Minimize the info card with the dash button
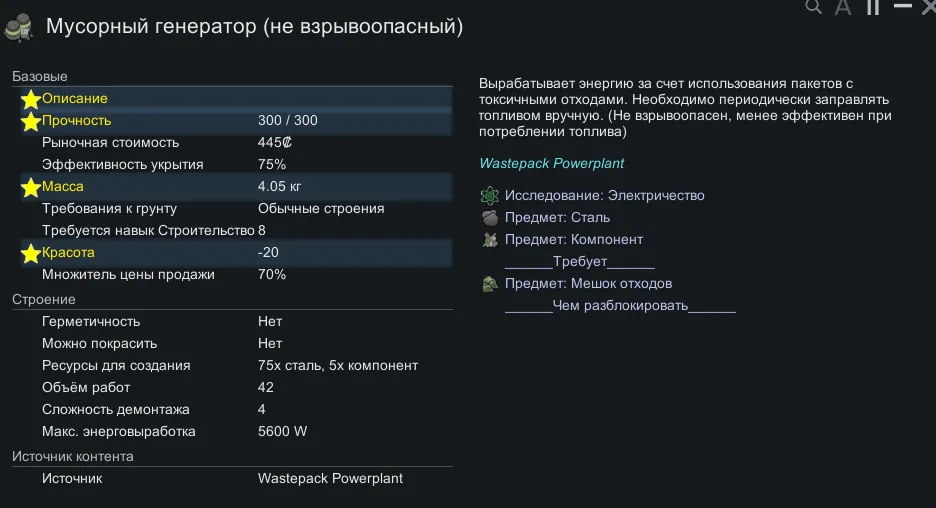This screenshot has height=508, width=936. pyautogui.click(x=903, y=7)
